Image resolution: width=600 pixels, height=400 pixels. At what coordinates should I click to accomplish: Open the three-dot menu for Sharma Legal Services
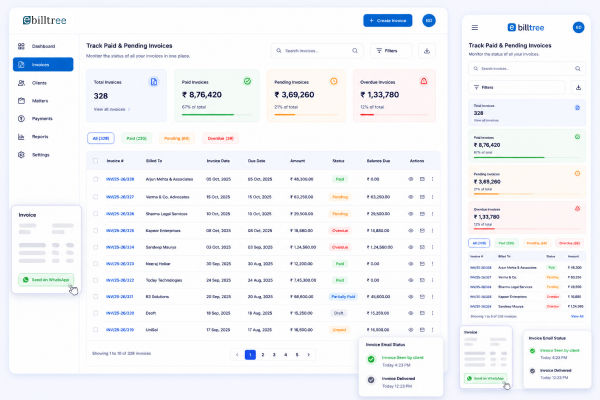[x=432, y=214]
